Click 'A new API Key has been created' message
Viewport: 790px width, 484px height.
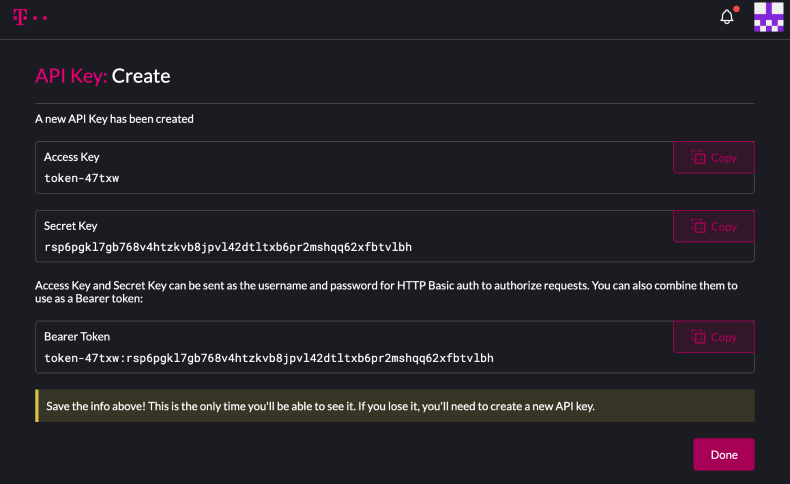click(x=114, y=119)
